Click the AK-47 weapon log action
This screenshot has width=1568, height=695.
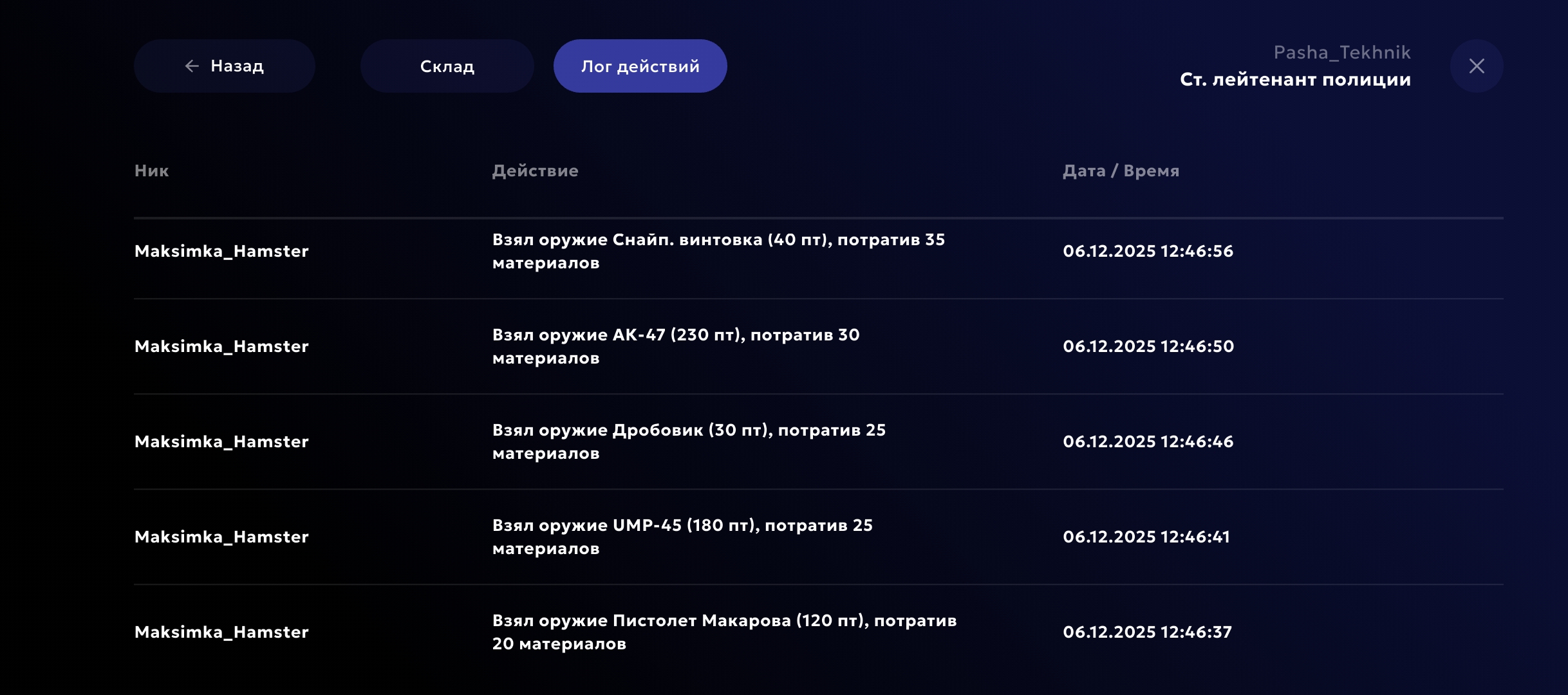pyautogui.click(x=675, y=346)
